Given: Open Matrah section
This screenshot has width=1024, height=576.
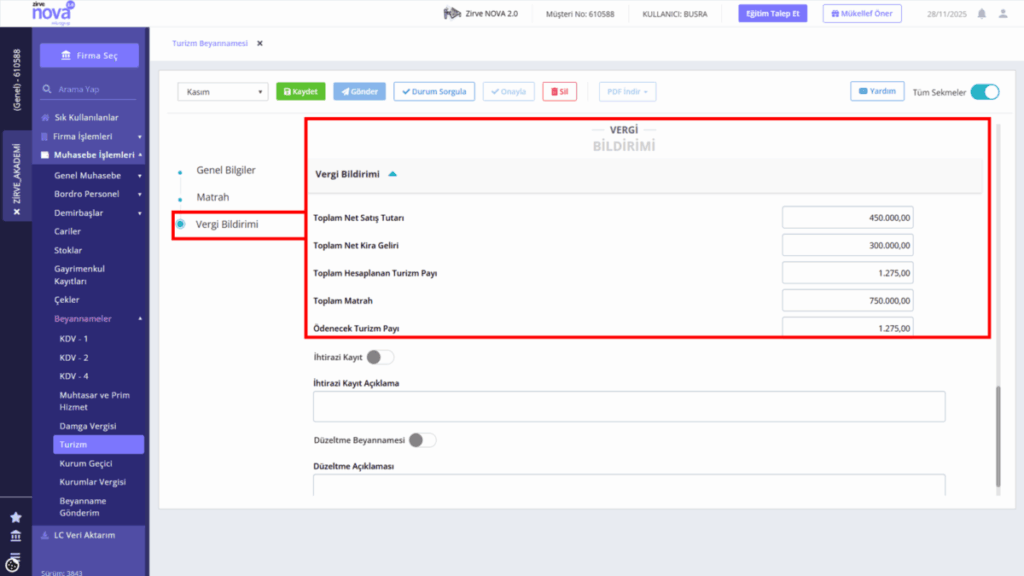Looking at the screenshot, I should click(213, 197).
